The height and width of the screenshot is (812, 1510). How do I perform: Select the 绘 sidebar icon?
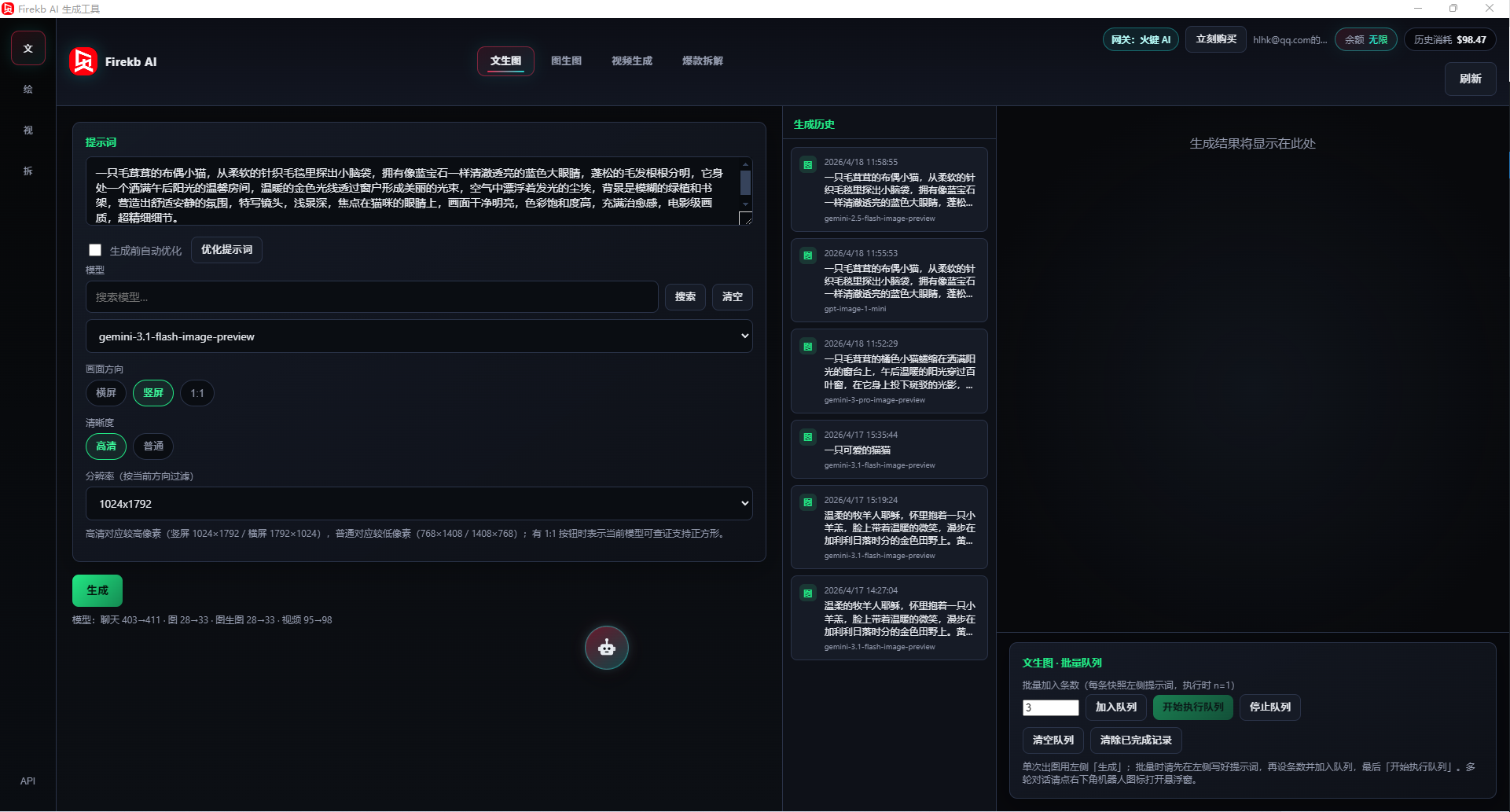tap(28, 90)
